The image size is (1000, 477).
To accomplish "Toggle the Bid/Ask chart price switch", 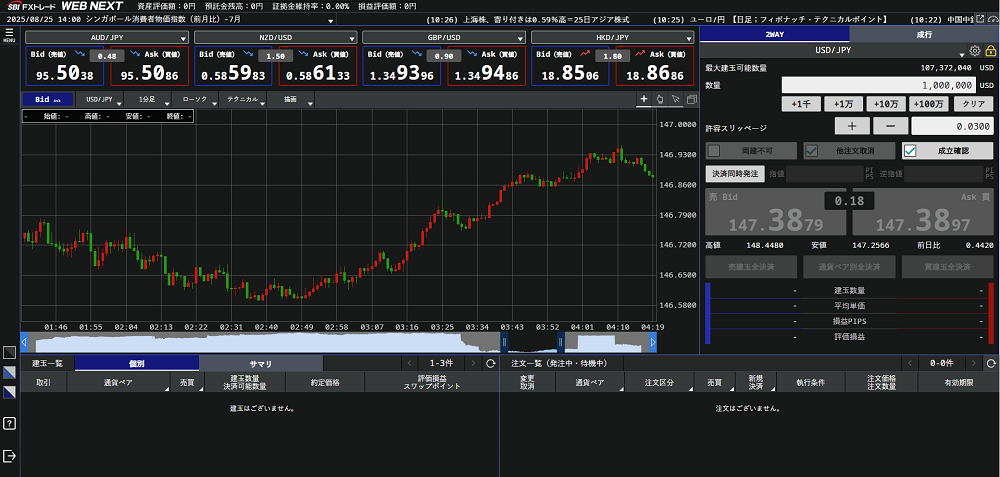I will (47, 100).
